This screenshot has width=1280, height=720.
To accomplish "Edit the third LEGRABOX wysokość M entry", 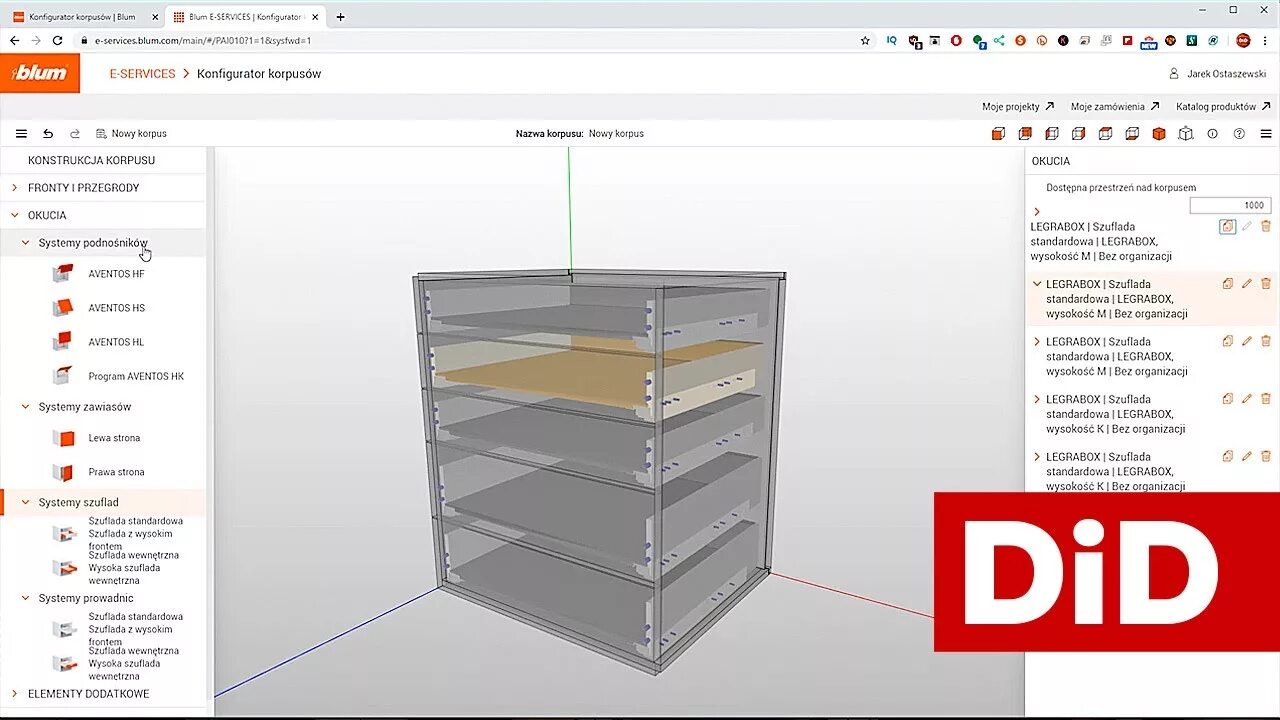I will [x=1247, y=341].
